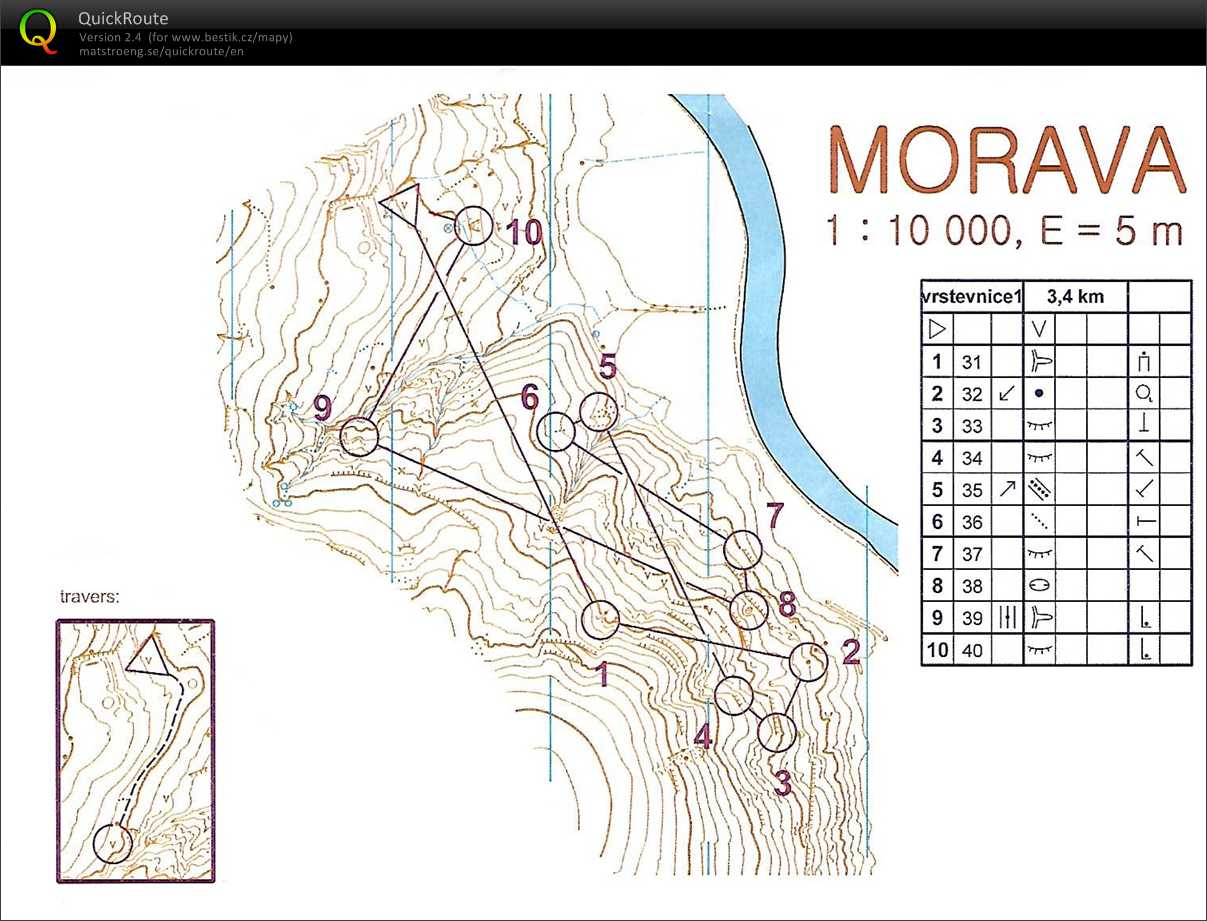Click control circle 6 on the map
The height and width of the screenshot is (921, 1207).
click(556, 433)
